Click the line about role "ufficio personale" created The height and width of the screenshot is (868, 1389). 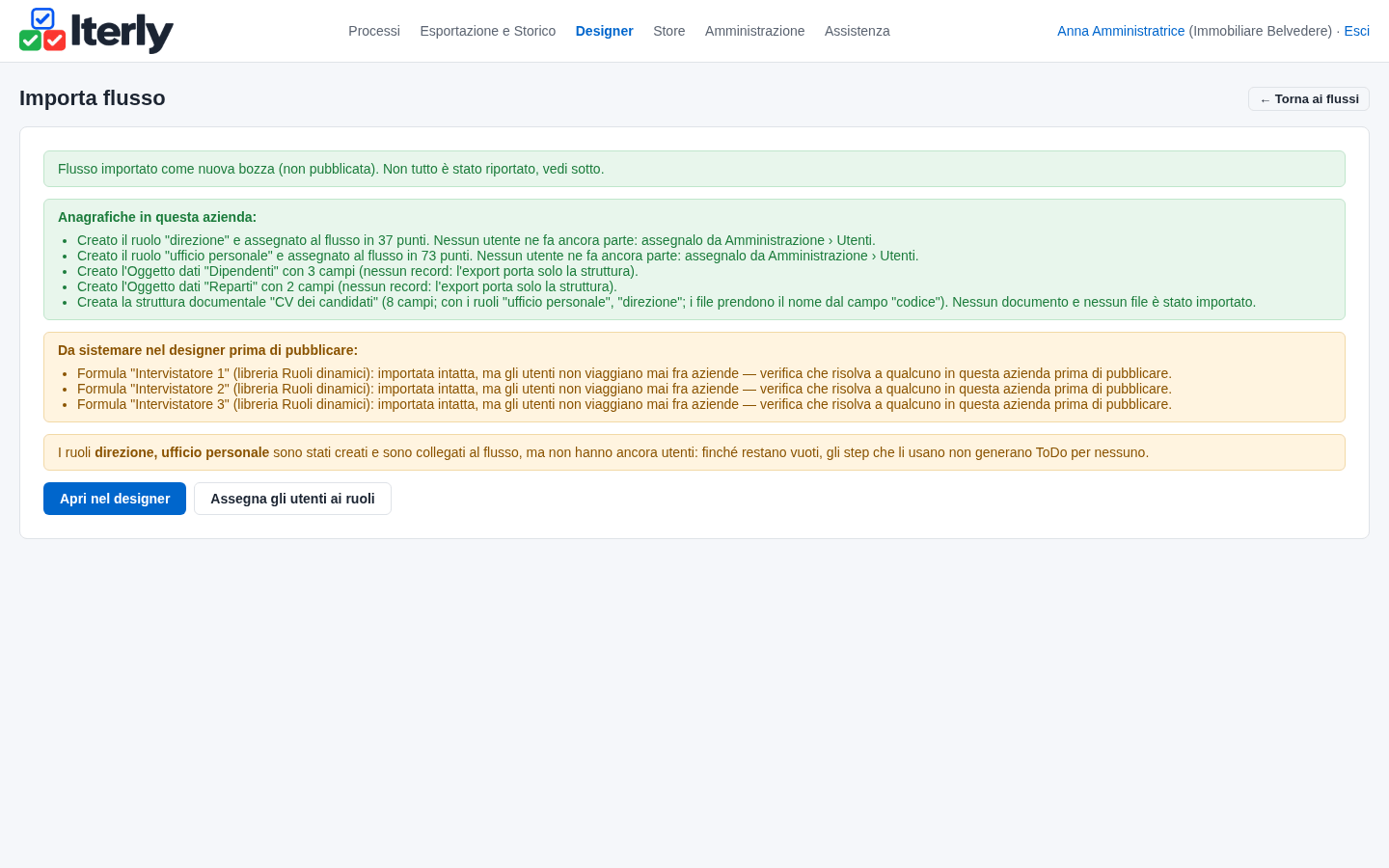498,256
